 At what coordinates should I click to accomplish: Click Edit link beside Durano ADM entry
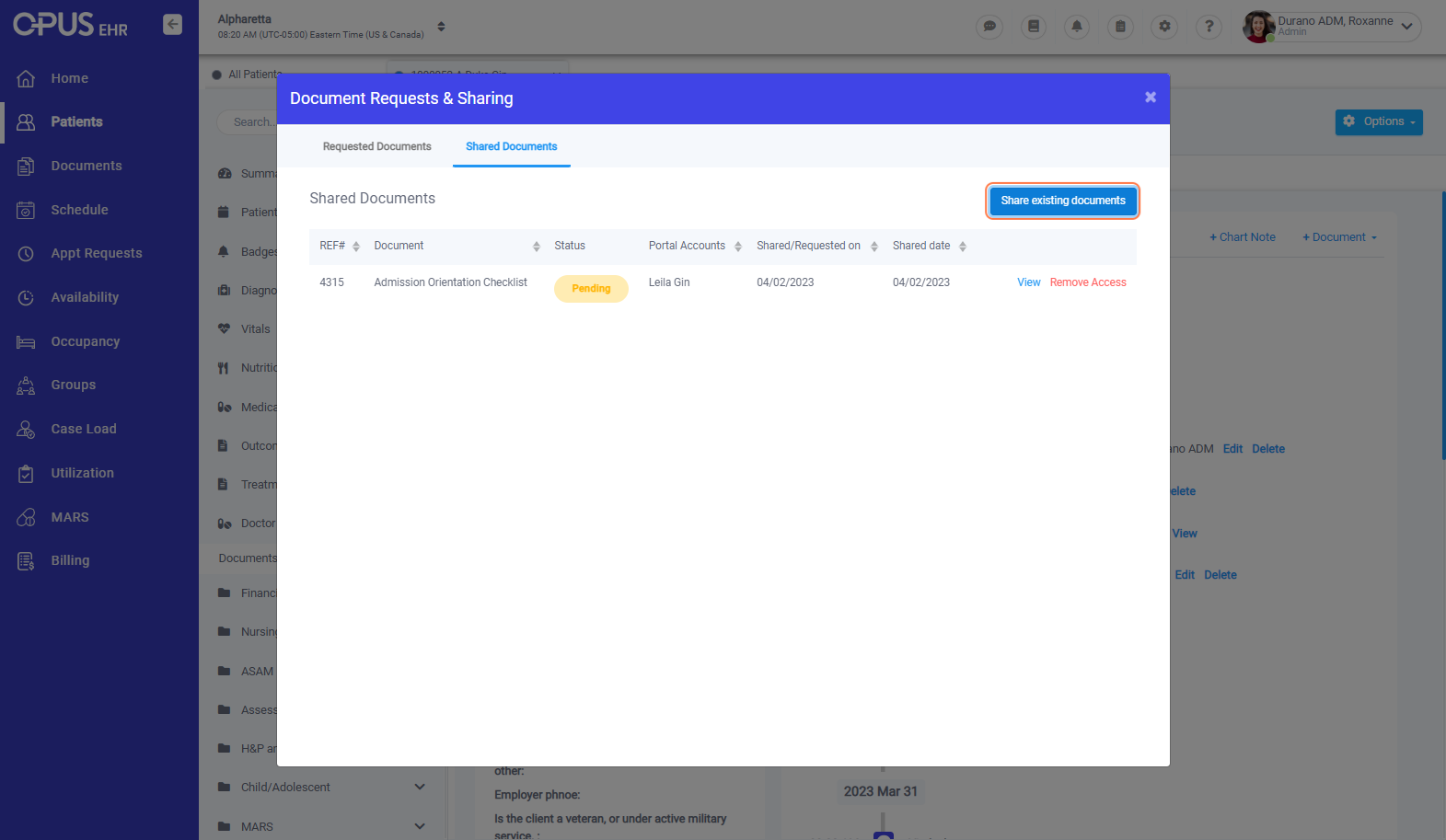(x=1232, y=449)
